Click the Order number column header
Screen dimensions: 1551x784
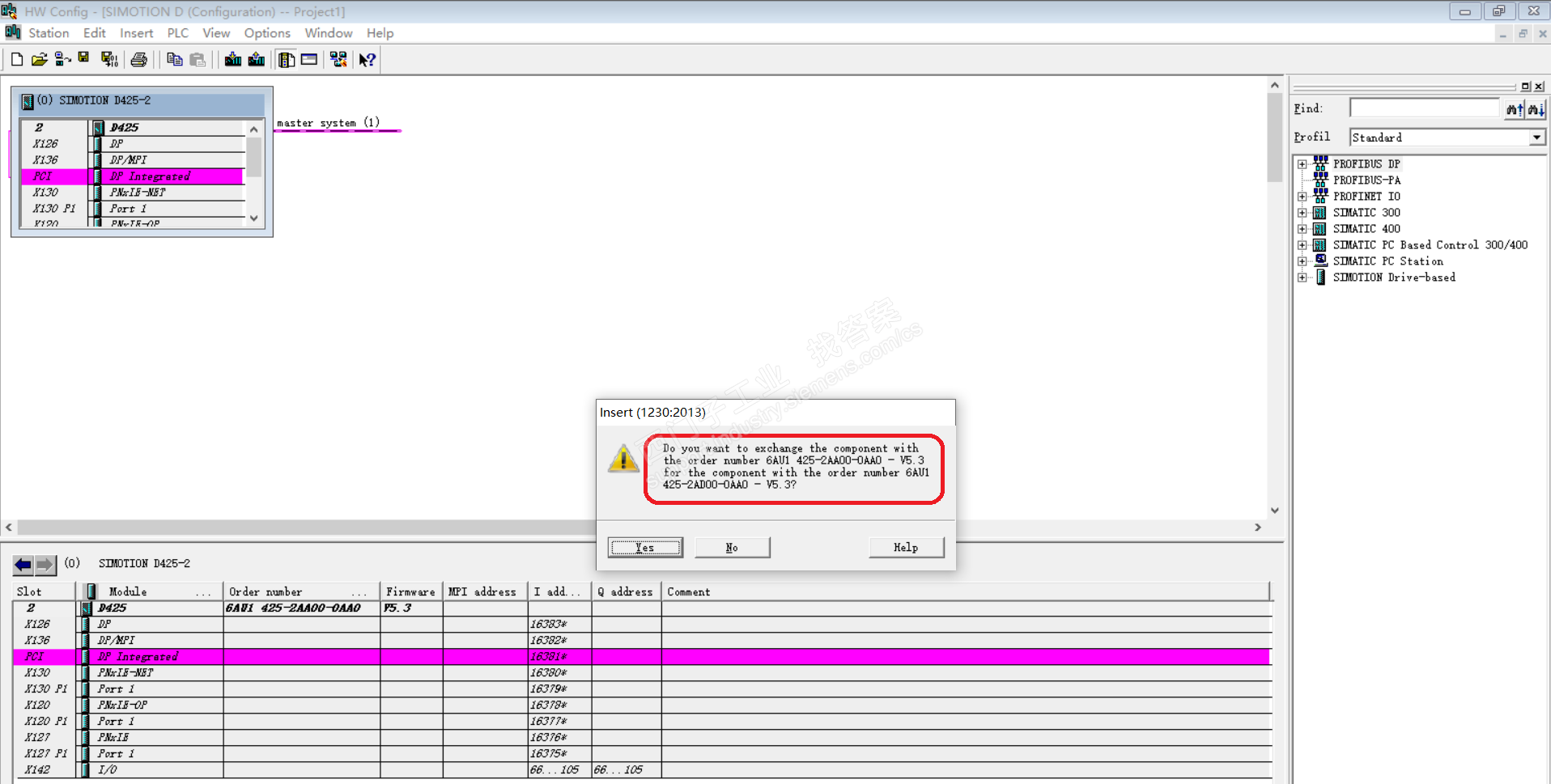tap(302, 591)
